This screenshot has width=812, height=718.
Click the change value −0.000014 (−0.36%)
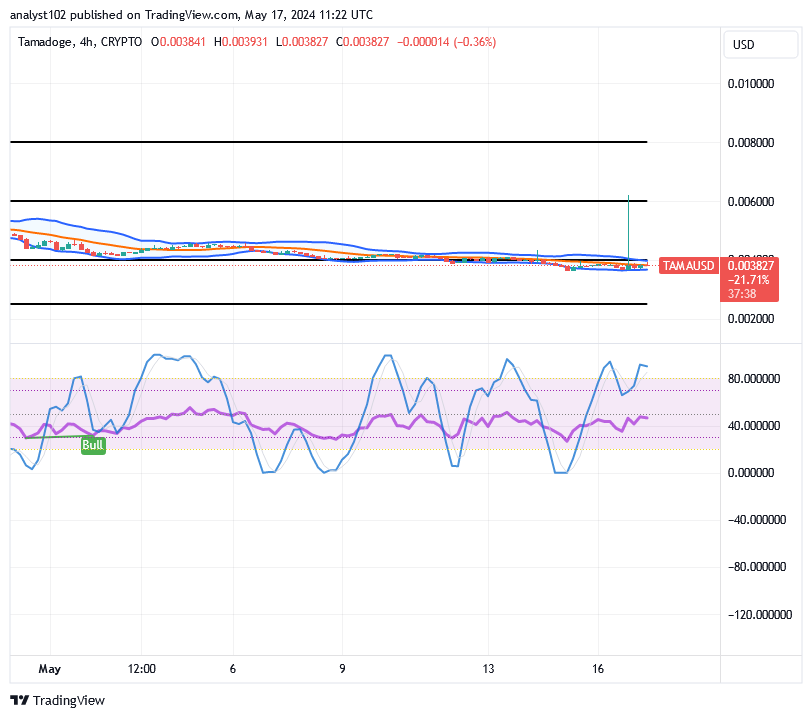(x=446, y=42)
